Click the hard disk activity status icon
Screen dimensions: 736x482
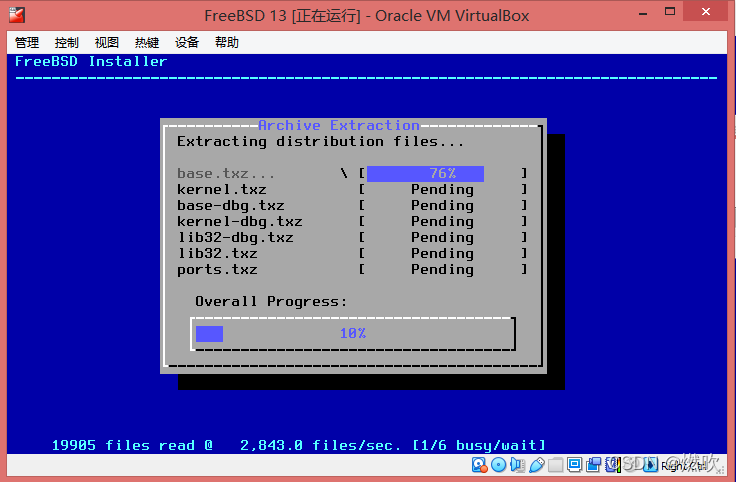[x=479, y=465]
